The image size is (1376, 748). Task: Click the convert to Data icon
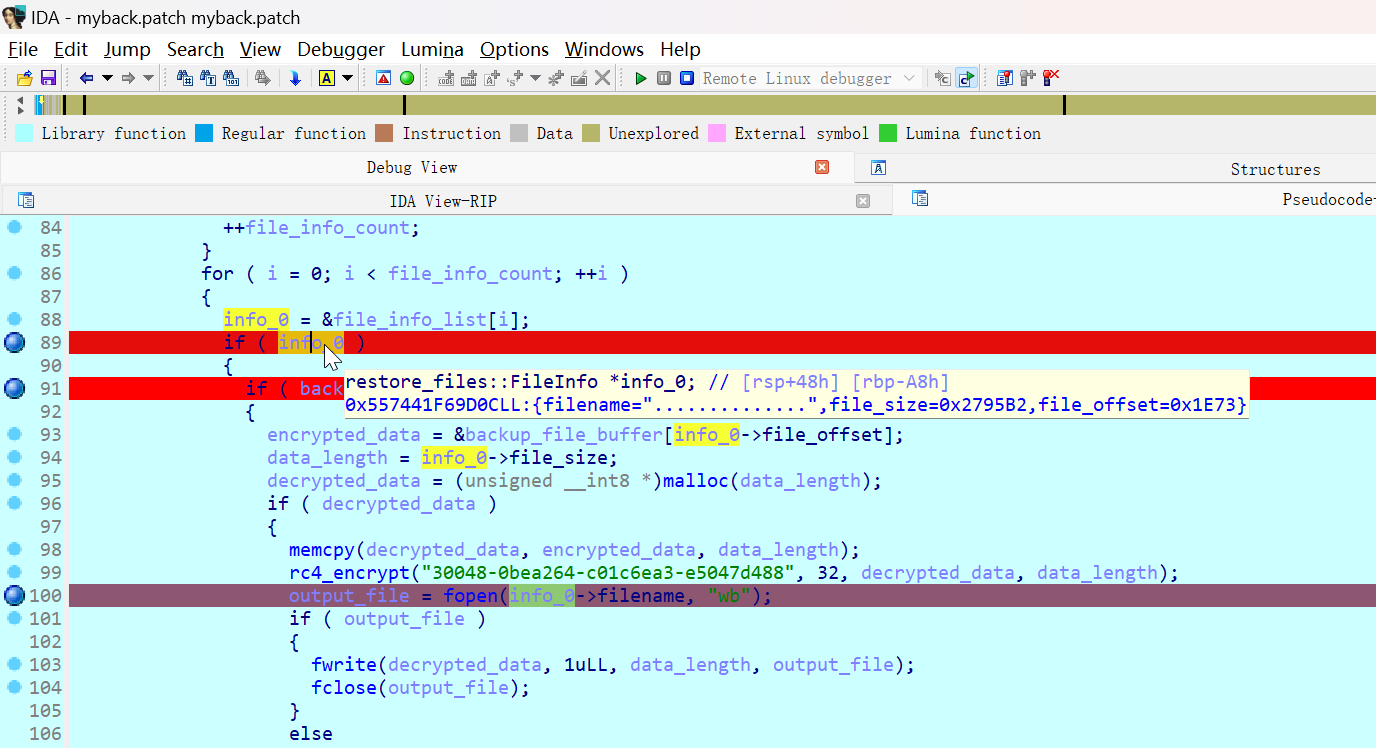click(x=469, y=78)
